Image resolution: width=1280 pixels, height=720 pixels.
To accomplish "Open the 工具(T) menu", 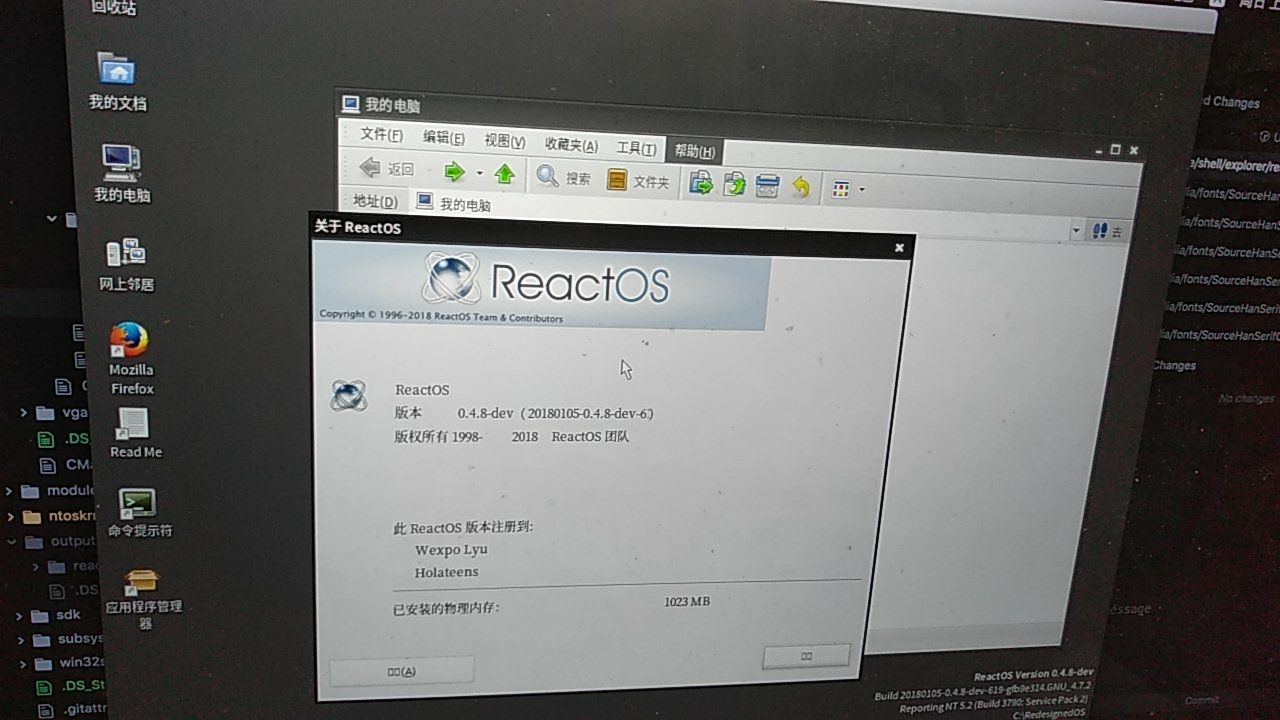I will [636, 149].
